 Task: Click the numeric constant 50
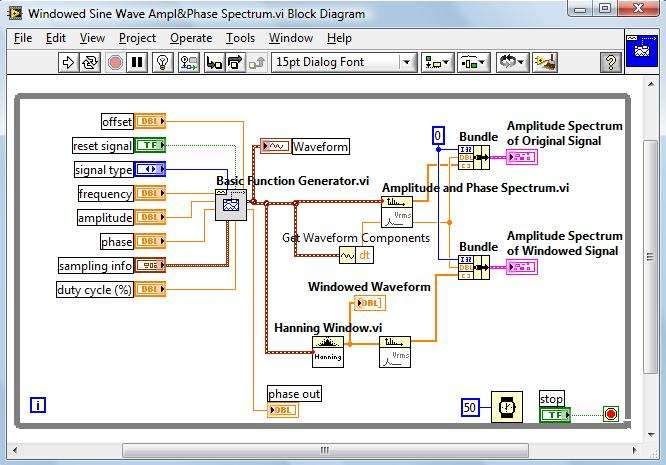(x=470, y=407)
